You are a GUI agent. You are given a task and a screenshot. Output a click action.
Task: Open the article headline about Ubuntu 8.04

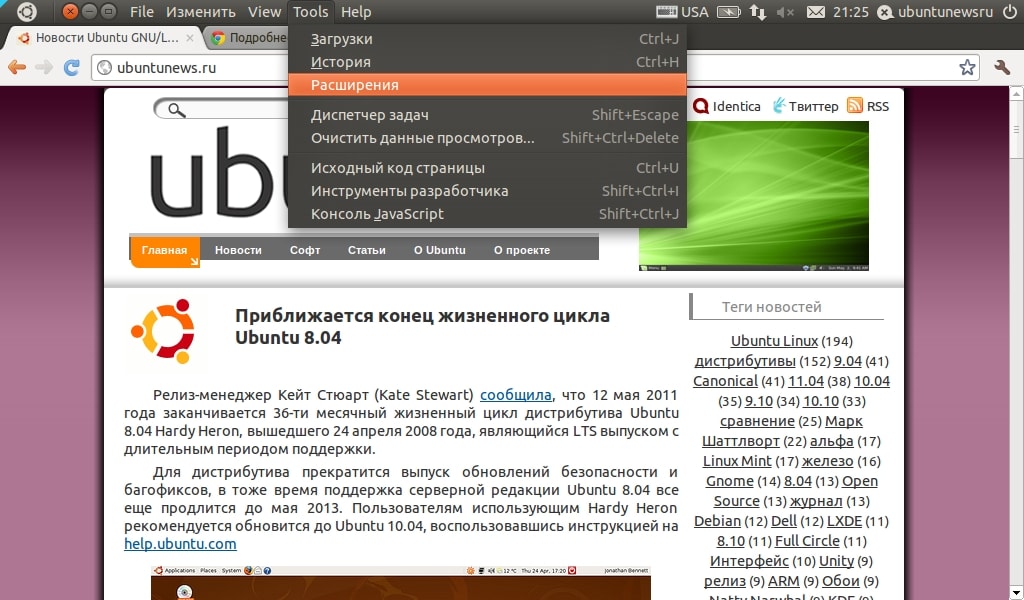423,326
